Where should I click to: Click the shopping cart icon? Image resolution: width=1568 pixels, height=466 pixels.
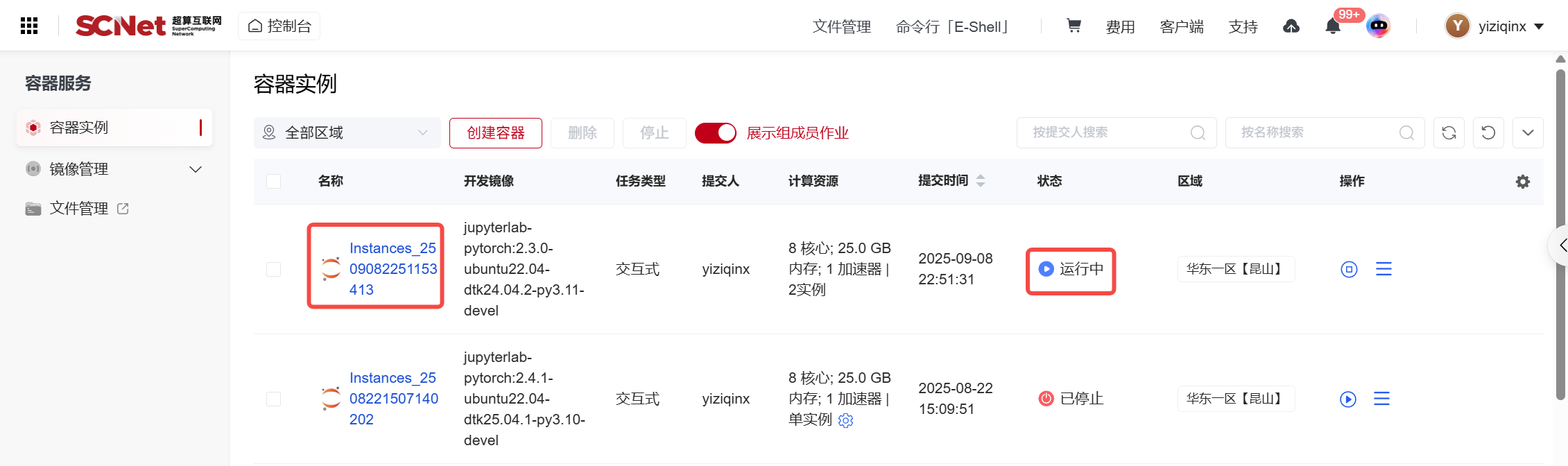tap(1074, 26)
